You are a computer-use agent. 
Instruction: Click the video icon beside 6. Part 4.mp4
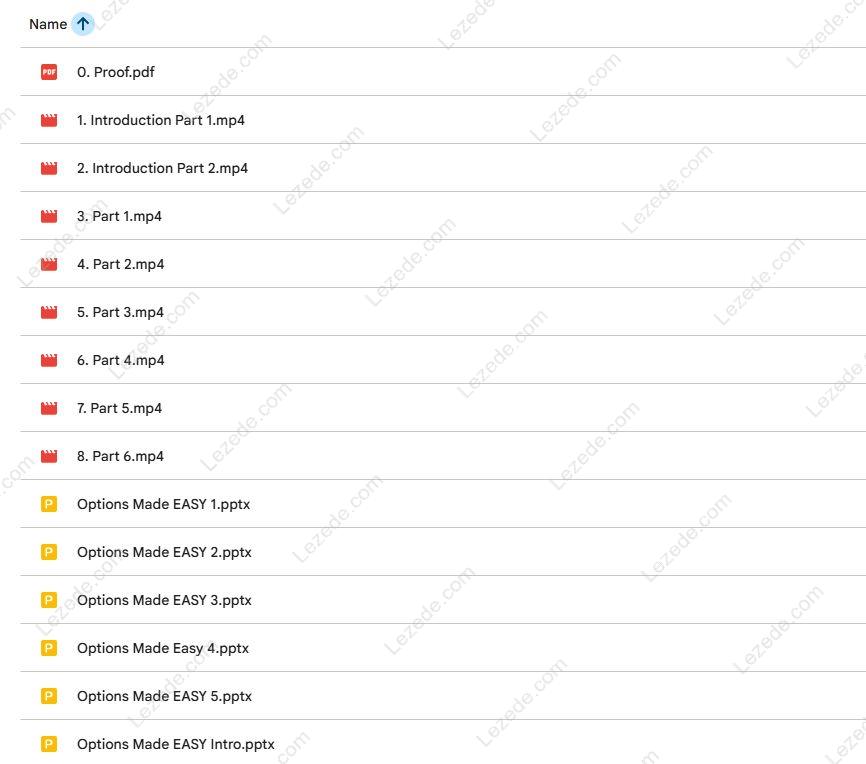tap(49, 360)
